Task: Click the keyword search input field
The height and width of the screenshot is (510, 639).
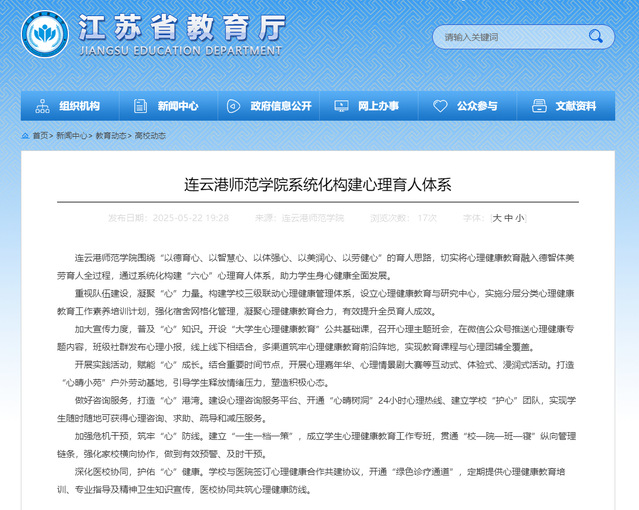Action: point(510,37)
